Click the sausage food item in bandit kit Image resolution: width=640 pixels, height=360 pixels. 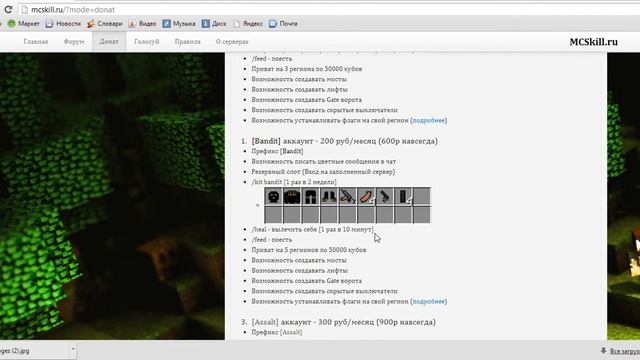click(x=366, y=197)
